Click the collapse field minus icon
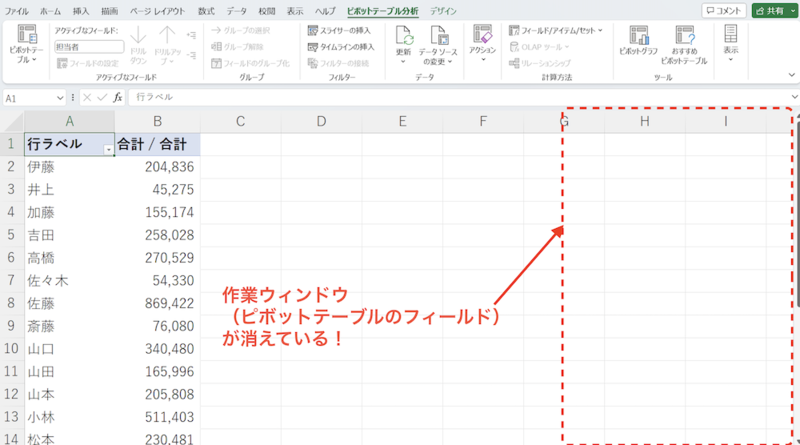This screenshot has width=800, height=445. click(x=191, y=55)
